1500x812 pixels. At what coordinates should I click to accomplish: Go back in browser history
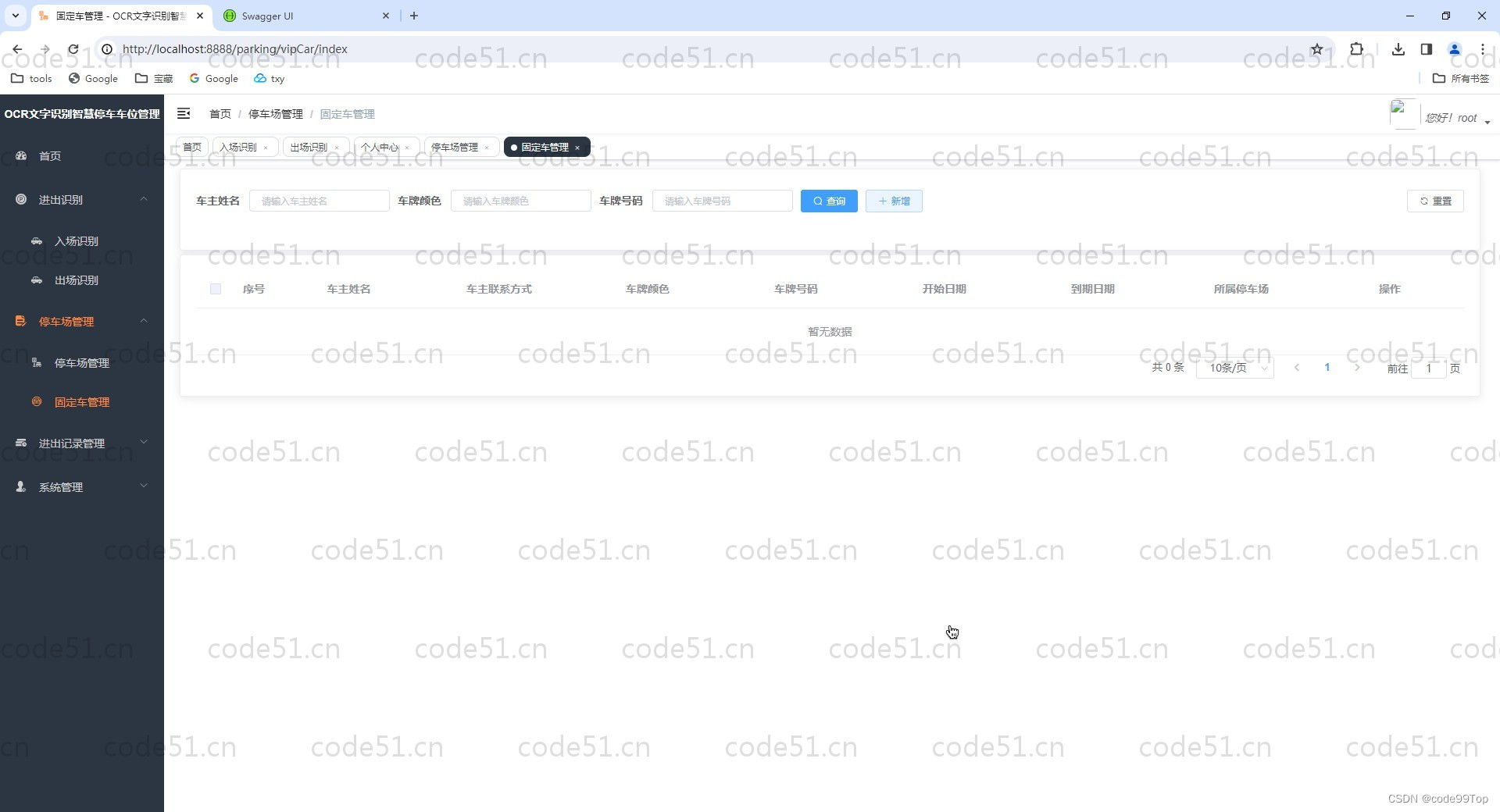click(x=17, y=49)
